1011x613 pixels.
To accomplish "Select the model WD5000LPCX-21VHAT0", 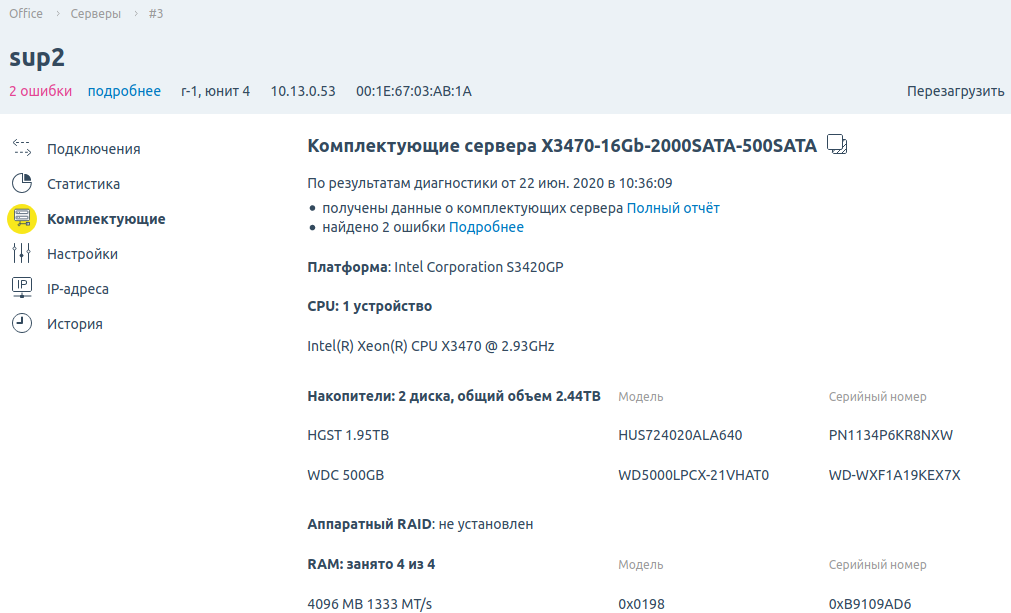I will [x=694, y=475].
